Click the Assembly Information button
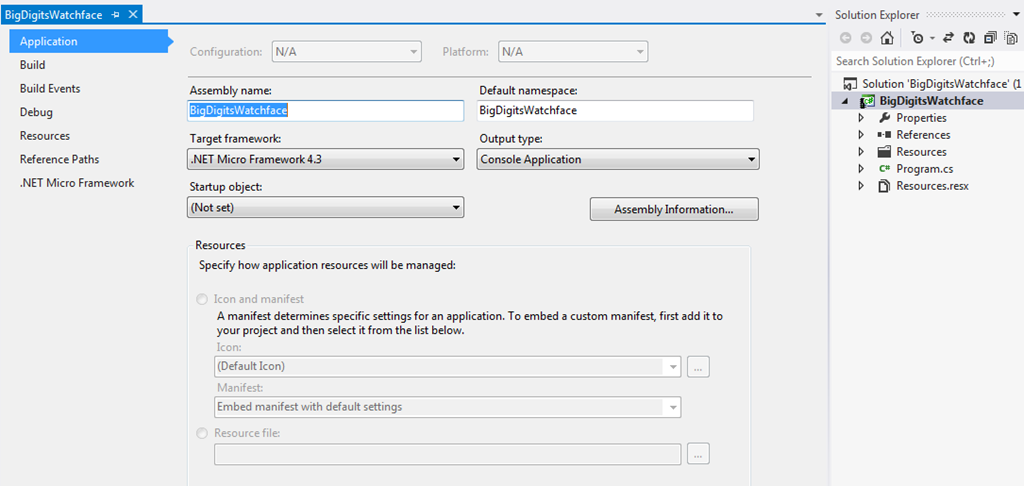This screenshot has width=1024, height=486. (674, 210)
